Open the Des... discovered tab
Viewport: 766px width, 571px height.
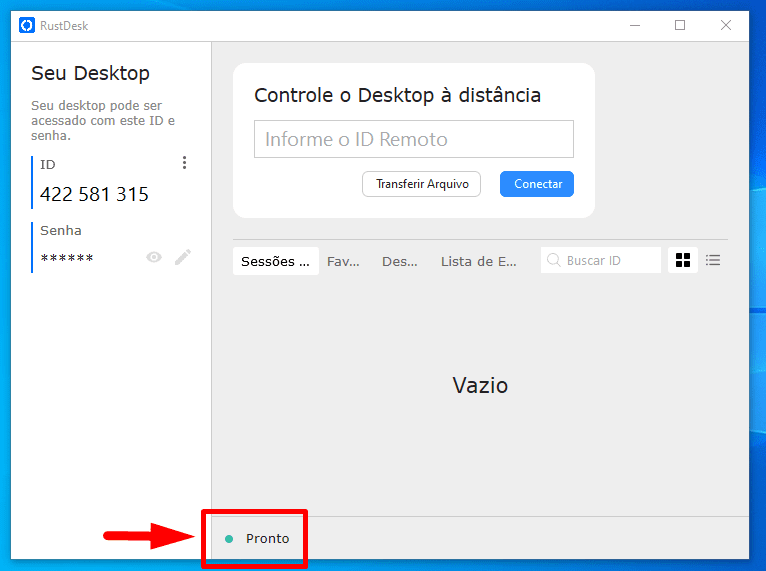(x=400, y=261)
